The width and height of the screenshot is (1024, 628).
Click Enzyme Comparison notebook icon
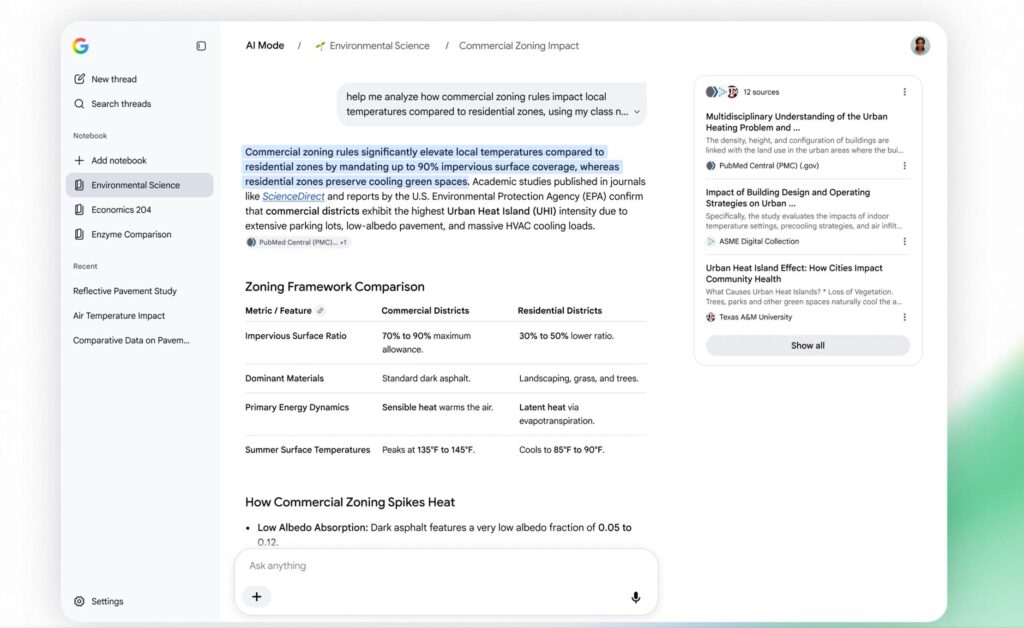click(x=79, y=234)
